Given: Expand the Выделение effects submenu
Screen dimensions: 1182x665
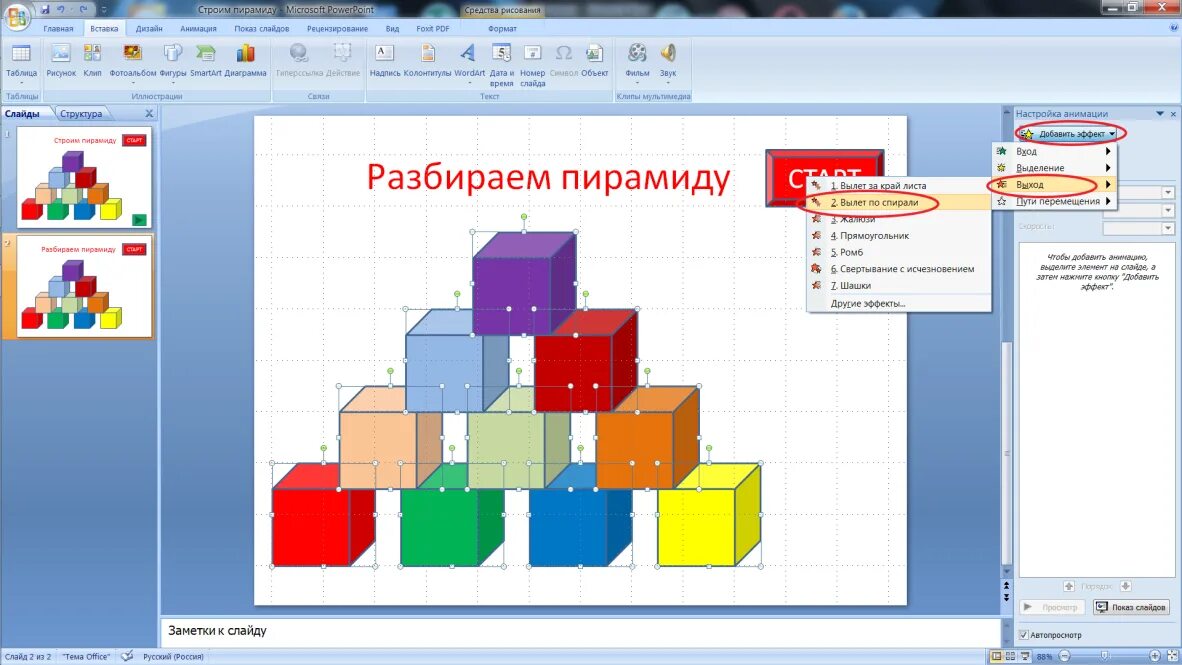Looking at the screenshot, I should [x=1054, y=167].
